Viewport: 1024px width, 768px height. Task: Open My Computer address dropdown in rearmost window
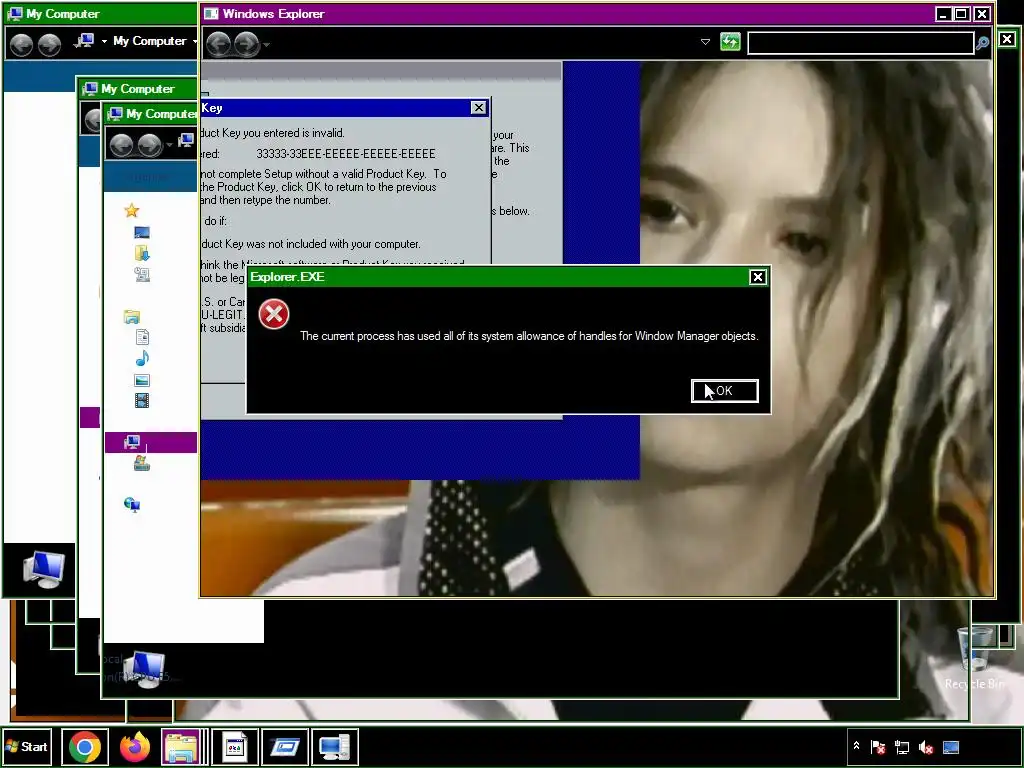(195, 41)
